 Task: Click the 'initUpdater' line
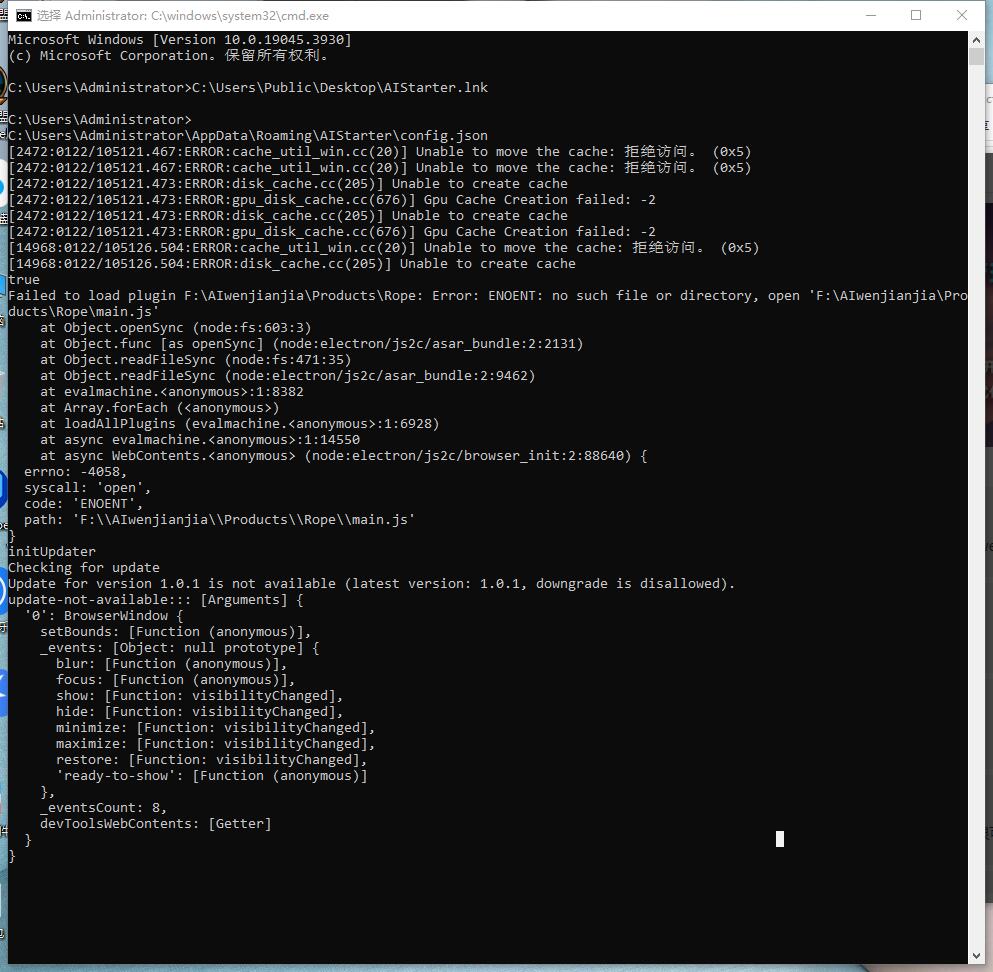52,552
